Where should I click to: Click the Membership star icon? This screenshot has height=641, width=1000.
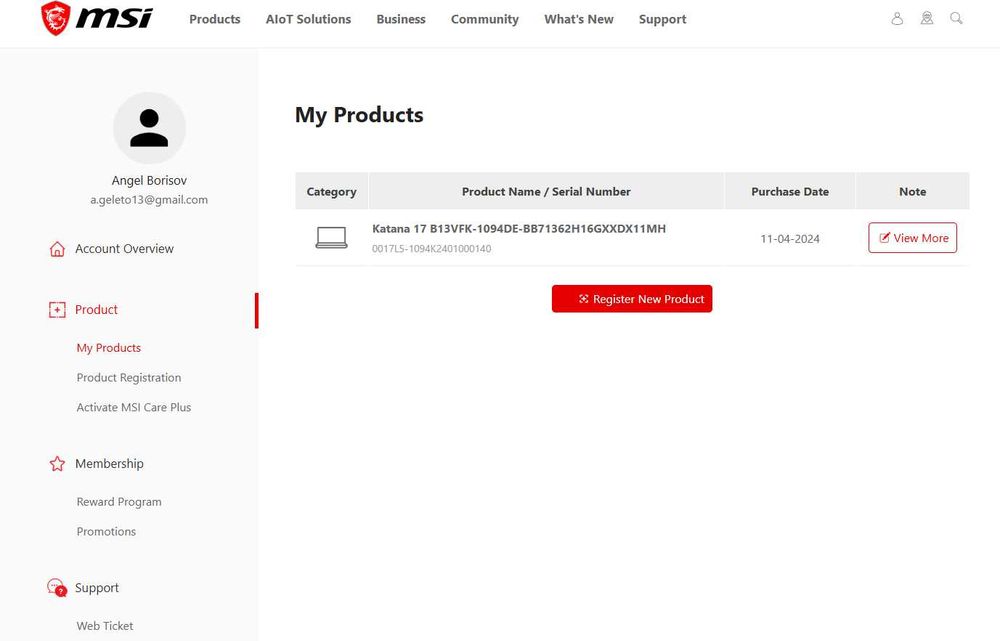pos(57,464)
